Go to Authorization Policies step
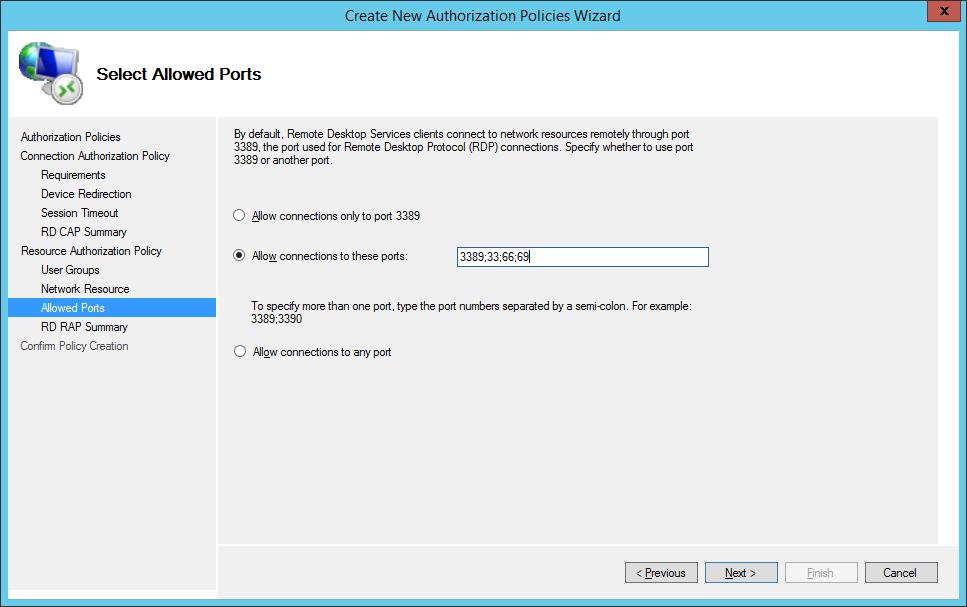Viewport: 967px width, 607px height. pos(70,137)
